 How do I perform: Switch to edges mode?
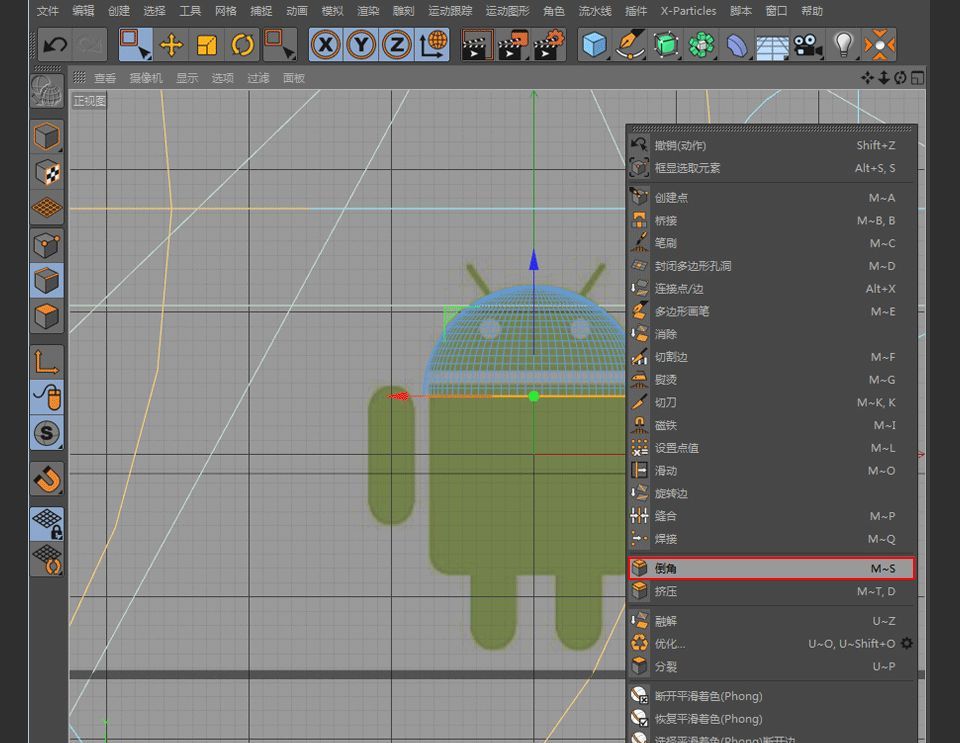[47, 281]
